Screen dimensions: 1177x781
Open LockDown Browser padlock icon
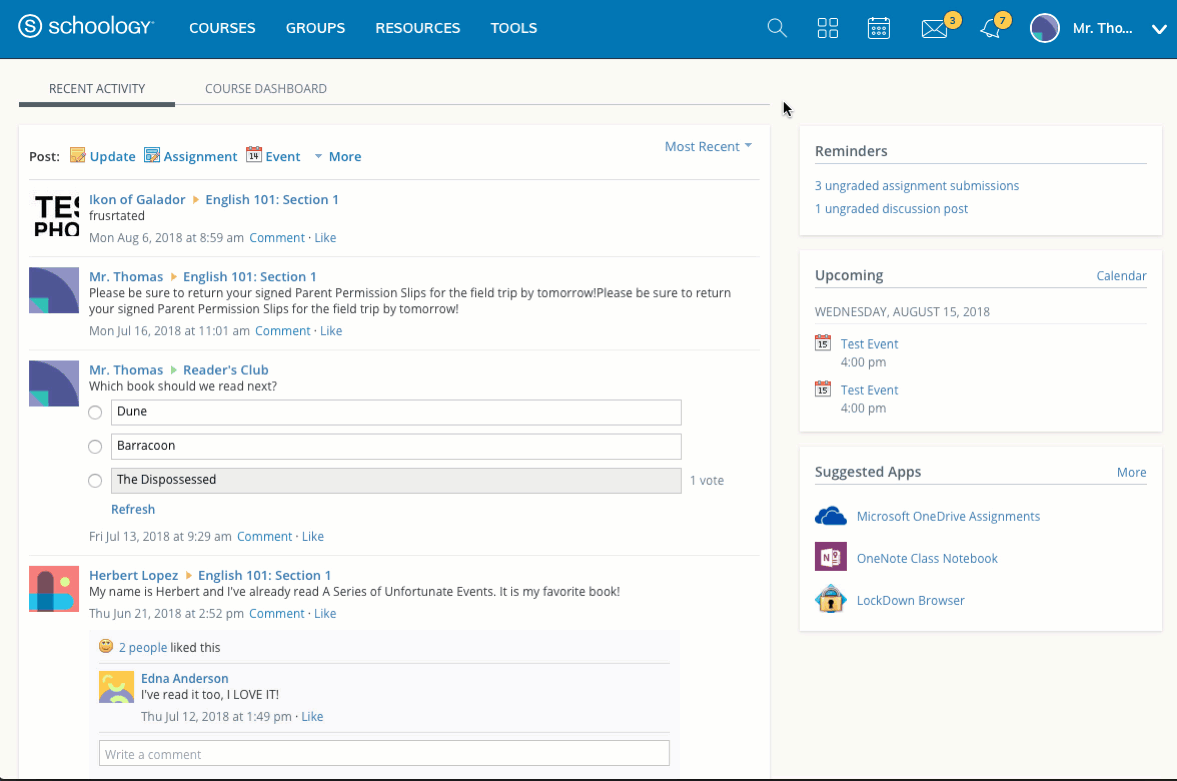(x=831, y=601)
